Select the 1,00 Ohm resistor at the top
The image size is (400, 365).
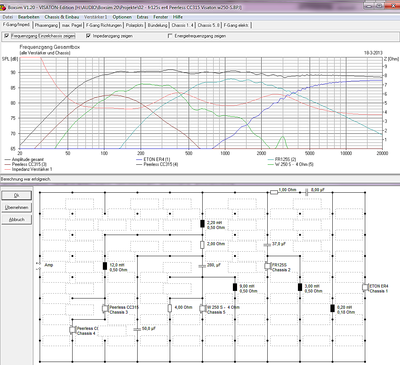point(274,192)
